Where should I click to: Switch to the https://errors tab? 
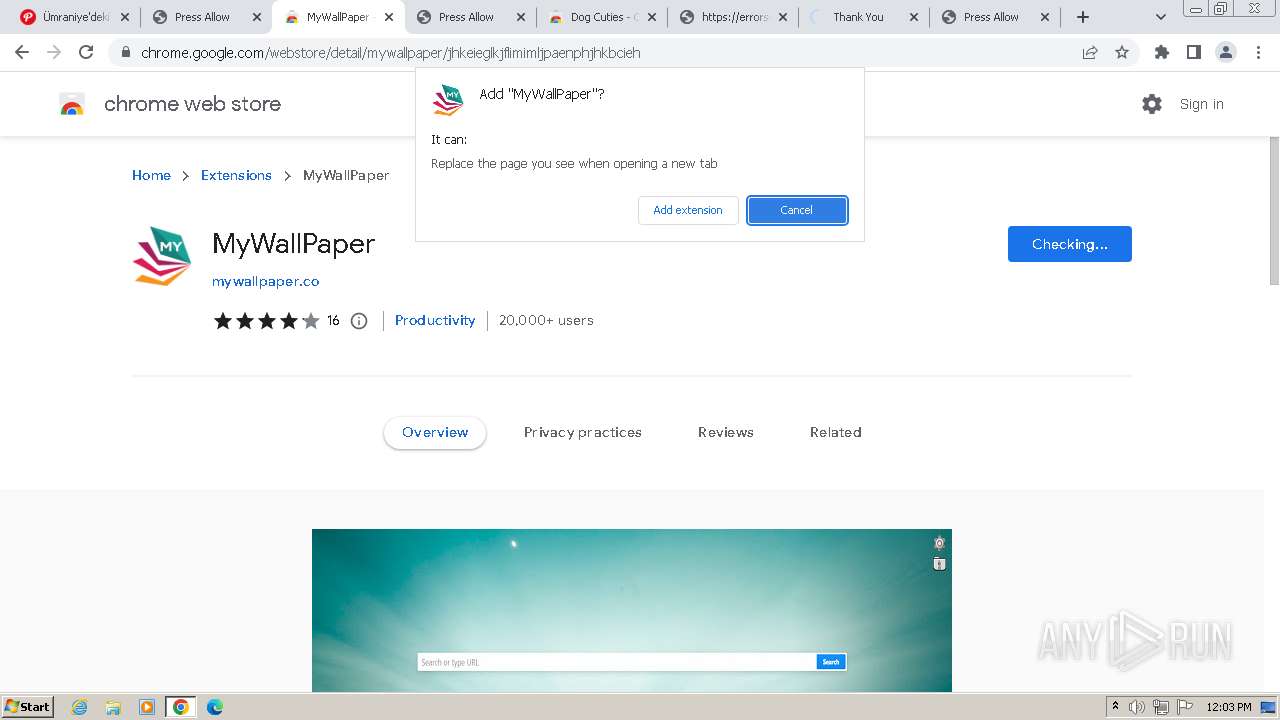(x=733, y=17)
